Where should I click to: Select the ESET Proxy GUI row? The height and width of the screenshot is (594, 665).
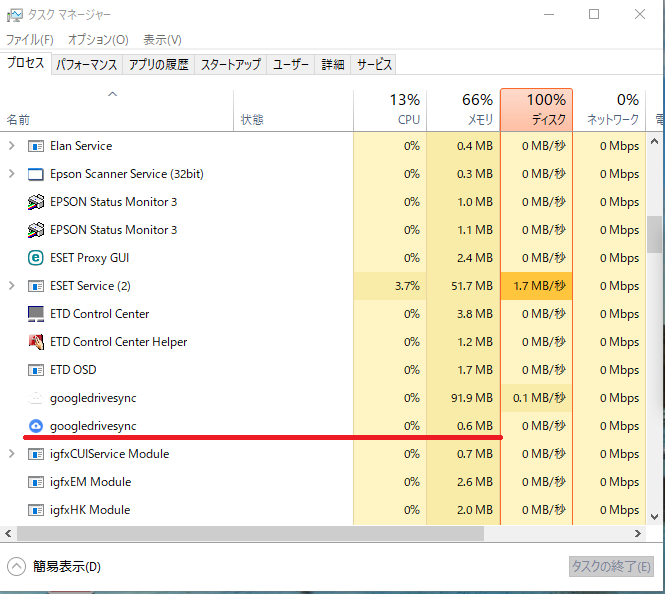[x=323, y=258]
